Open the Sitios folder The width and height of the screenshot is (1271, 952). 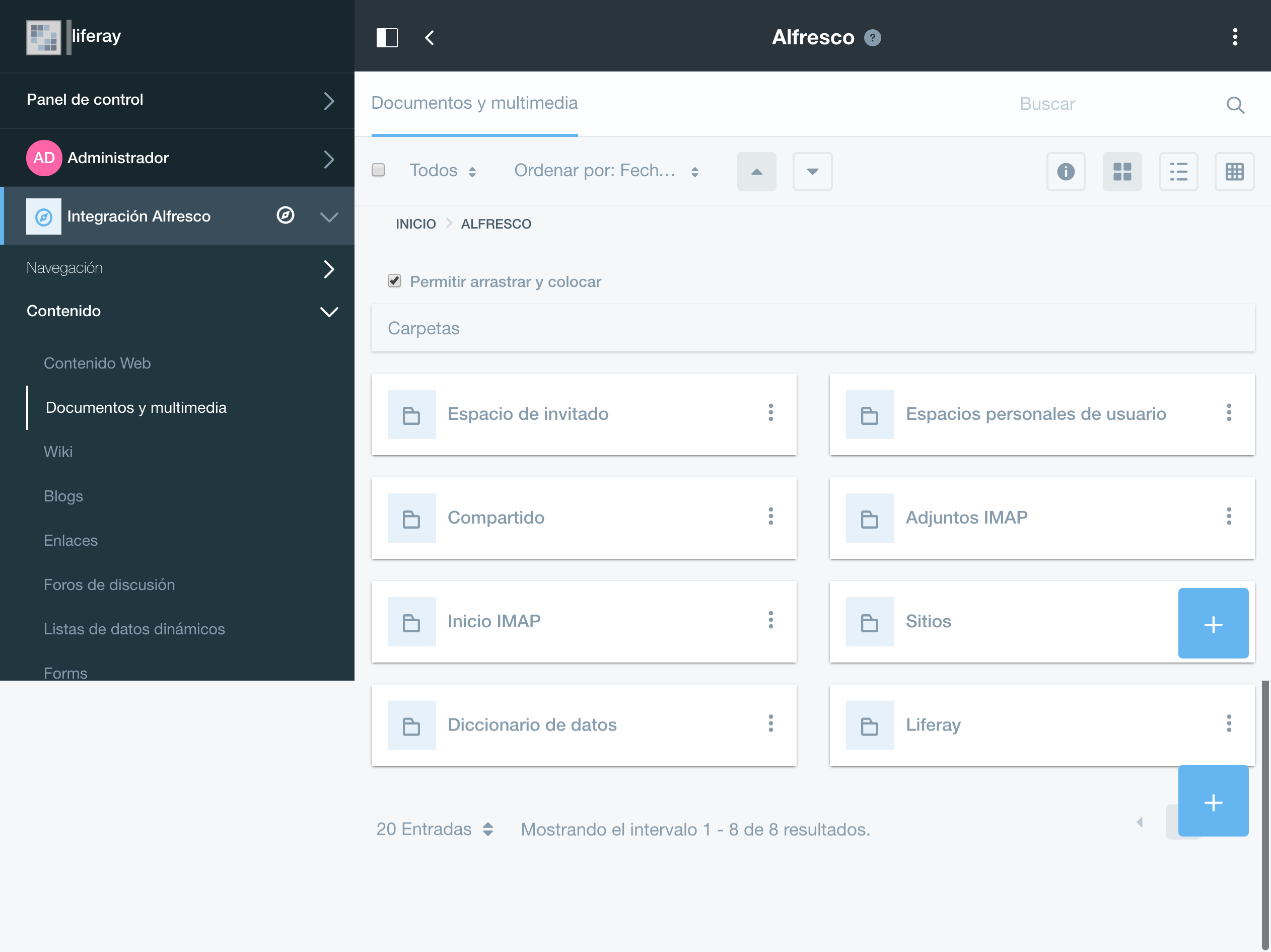(x=928, y=622)
